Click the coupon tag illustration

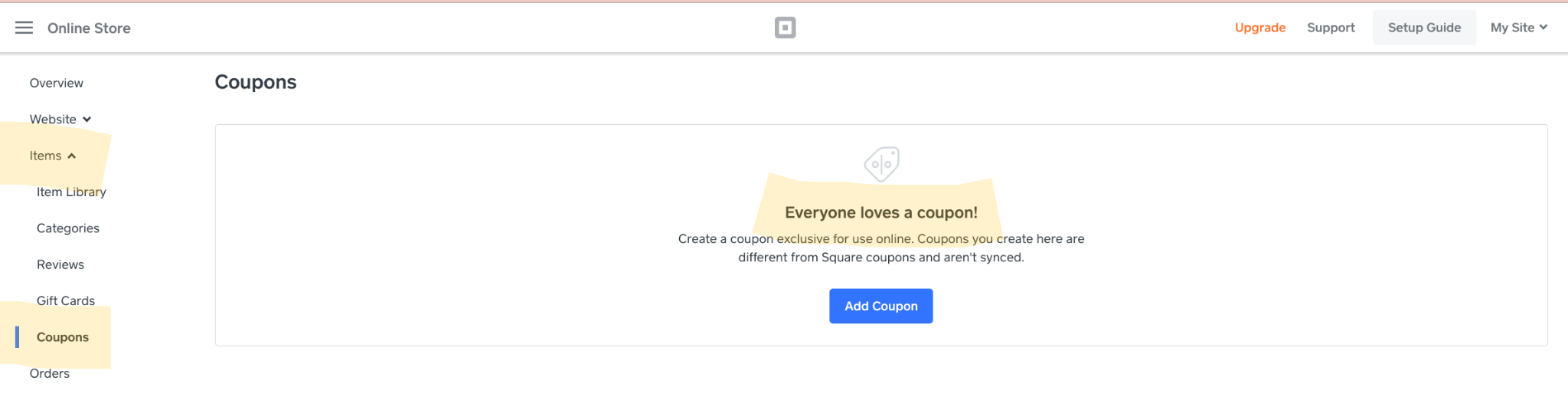click(881, 164)
